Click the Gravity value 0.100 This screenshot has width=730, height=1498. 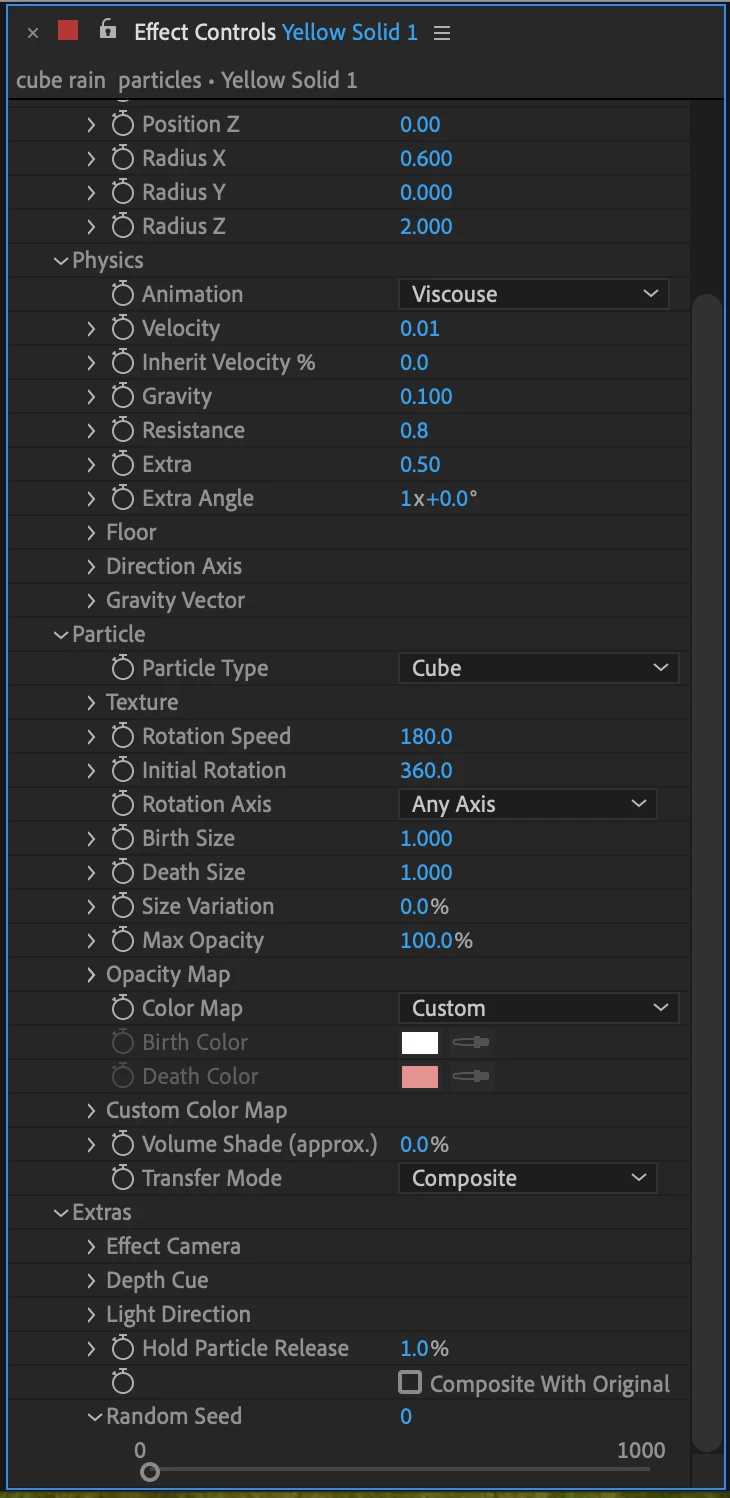(x=426, y=396)
